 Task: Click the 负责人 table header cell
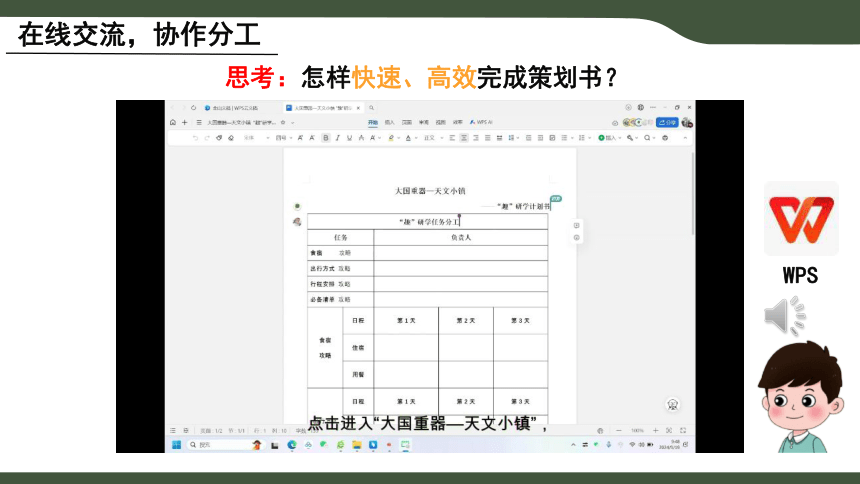tap(461, 238)
